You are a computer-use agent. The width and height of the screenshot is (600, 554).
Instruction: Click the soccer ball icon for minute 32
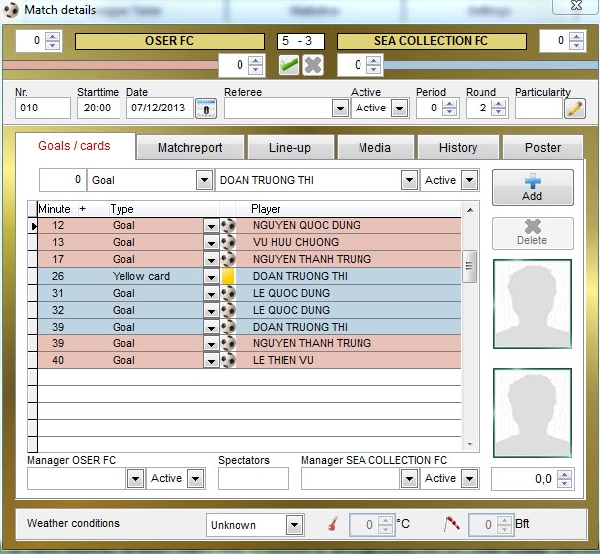pyautogui.click(x=228, y=310)
